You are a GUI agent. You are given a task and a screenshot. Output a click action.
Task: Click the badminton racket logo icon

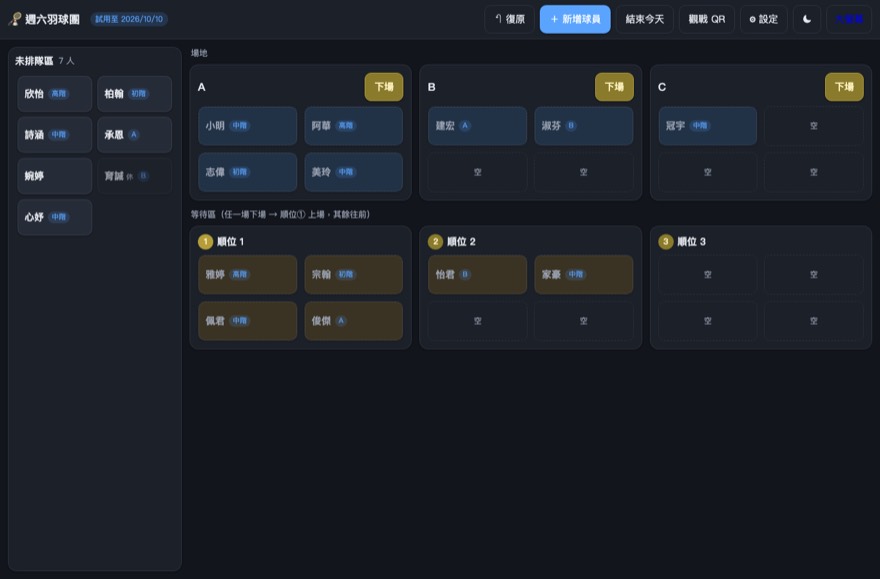[15, 19]
